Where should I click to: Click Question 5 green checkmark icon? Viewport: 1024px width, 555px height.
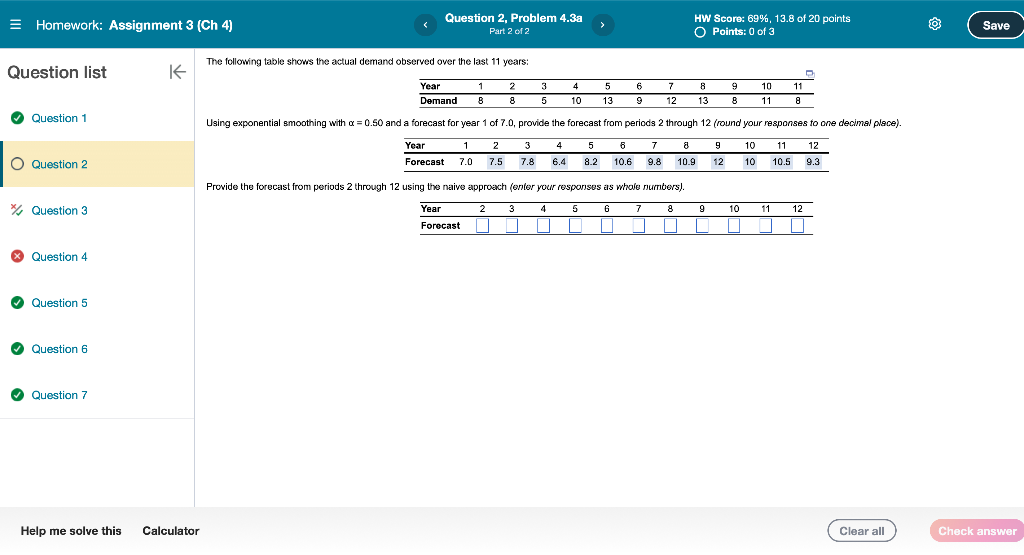click(x=18, y=303)
